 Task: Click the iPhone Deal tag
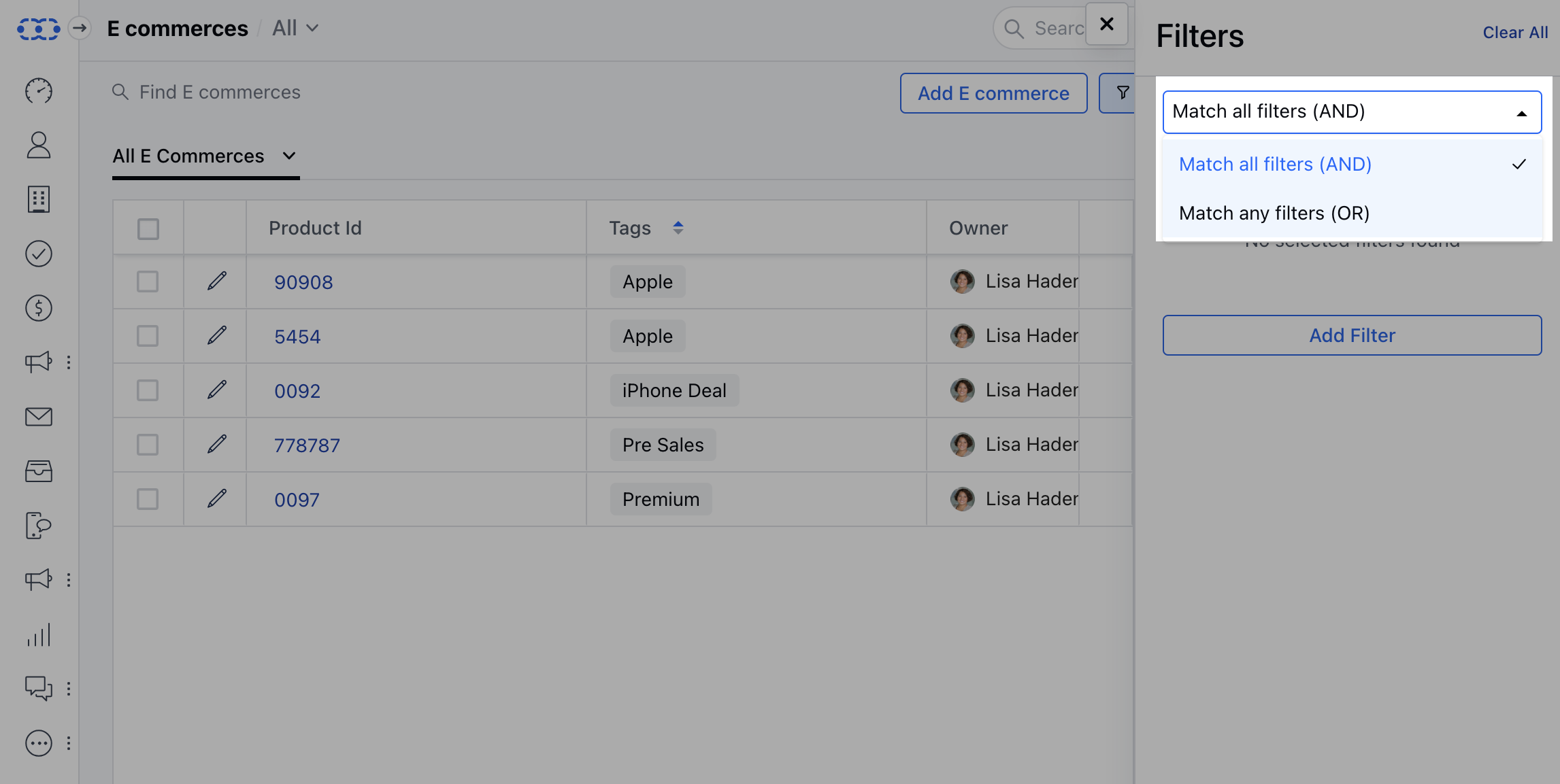pyautogui.click(x=674, y=390)
